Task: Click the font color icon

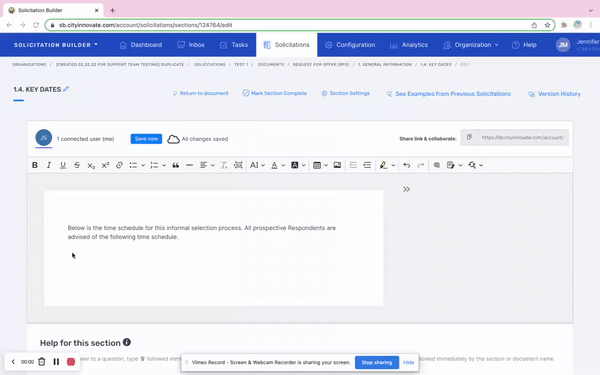Action: point(274,165)
